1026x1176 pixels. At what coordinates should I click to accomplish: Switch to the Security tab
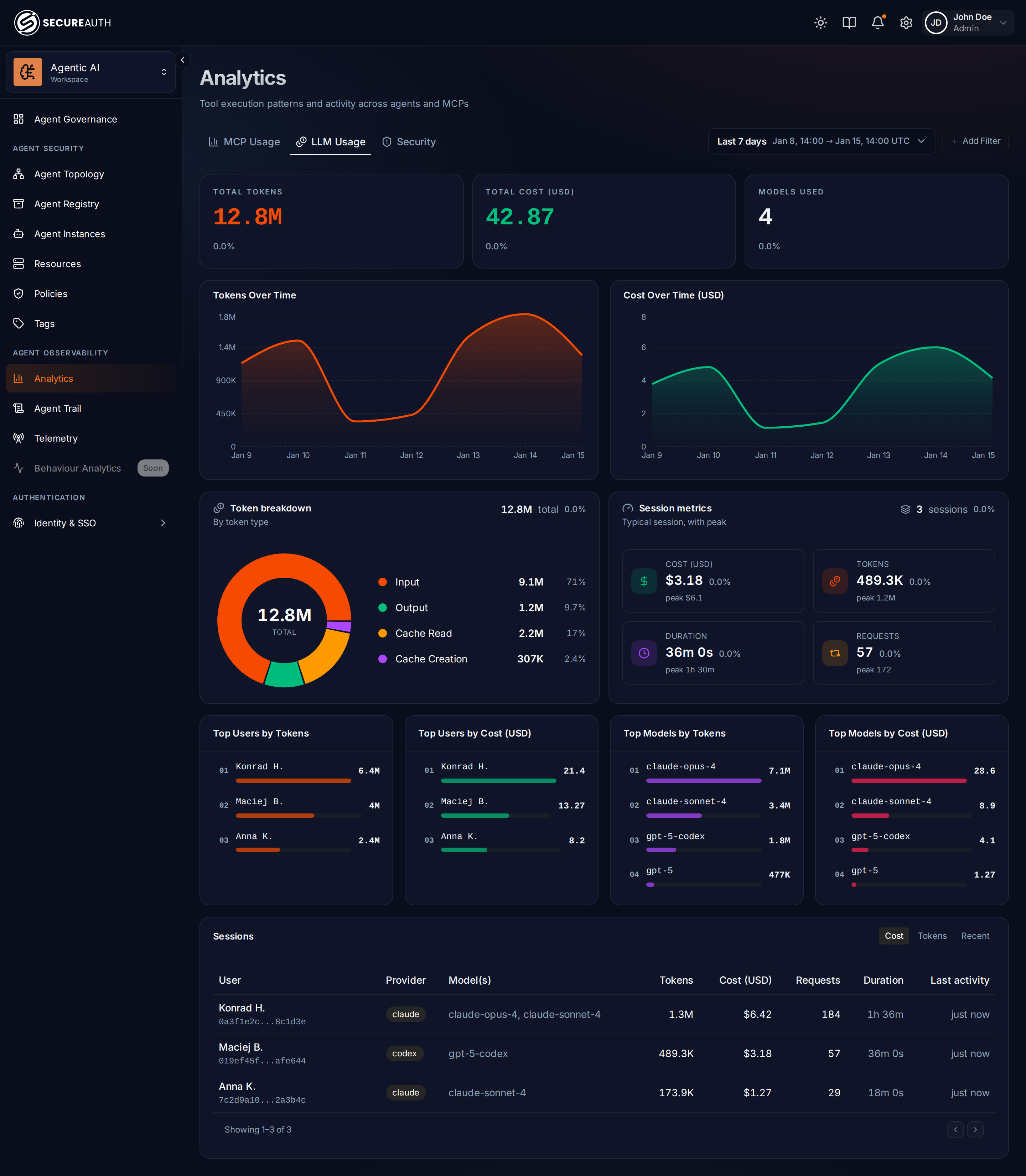(x=409, y=142)
